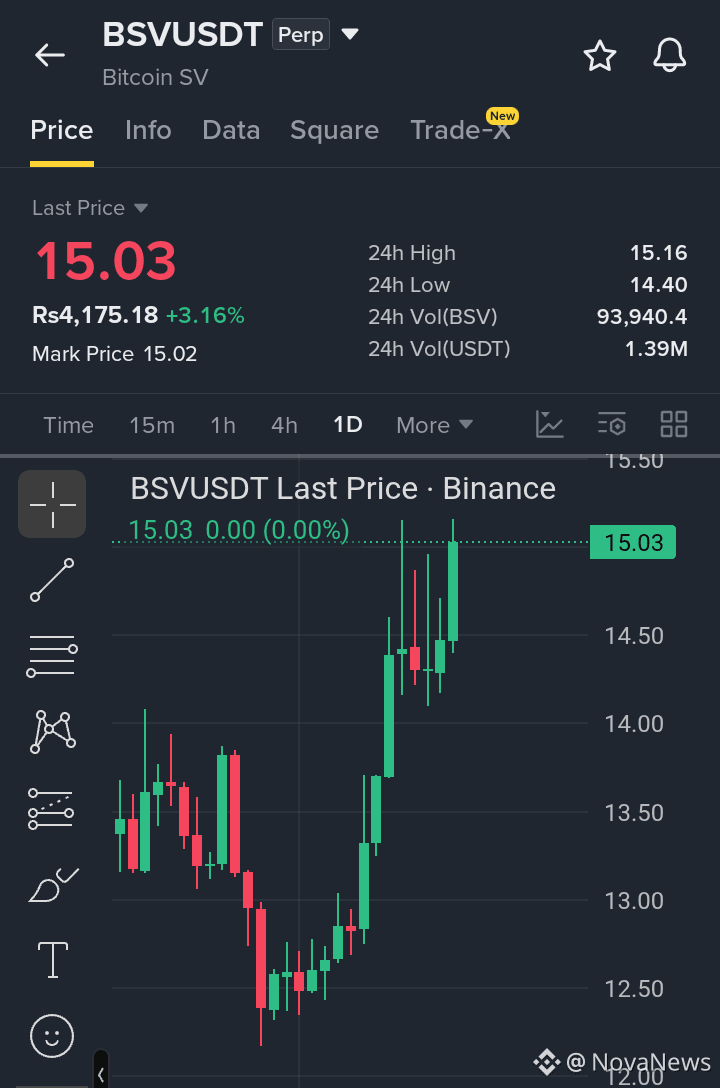Viewport: 720px width, 1088px height.
Task: Click the Rs4,175.18 converted price
Action: pyautogui.click(x=95, y=315)
